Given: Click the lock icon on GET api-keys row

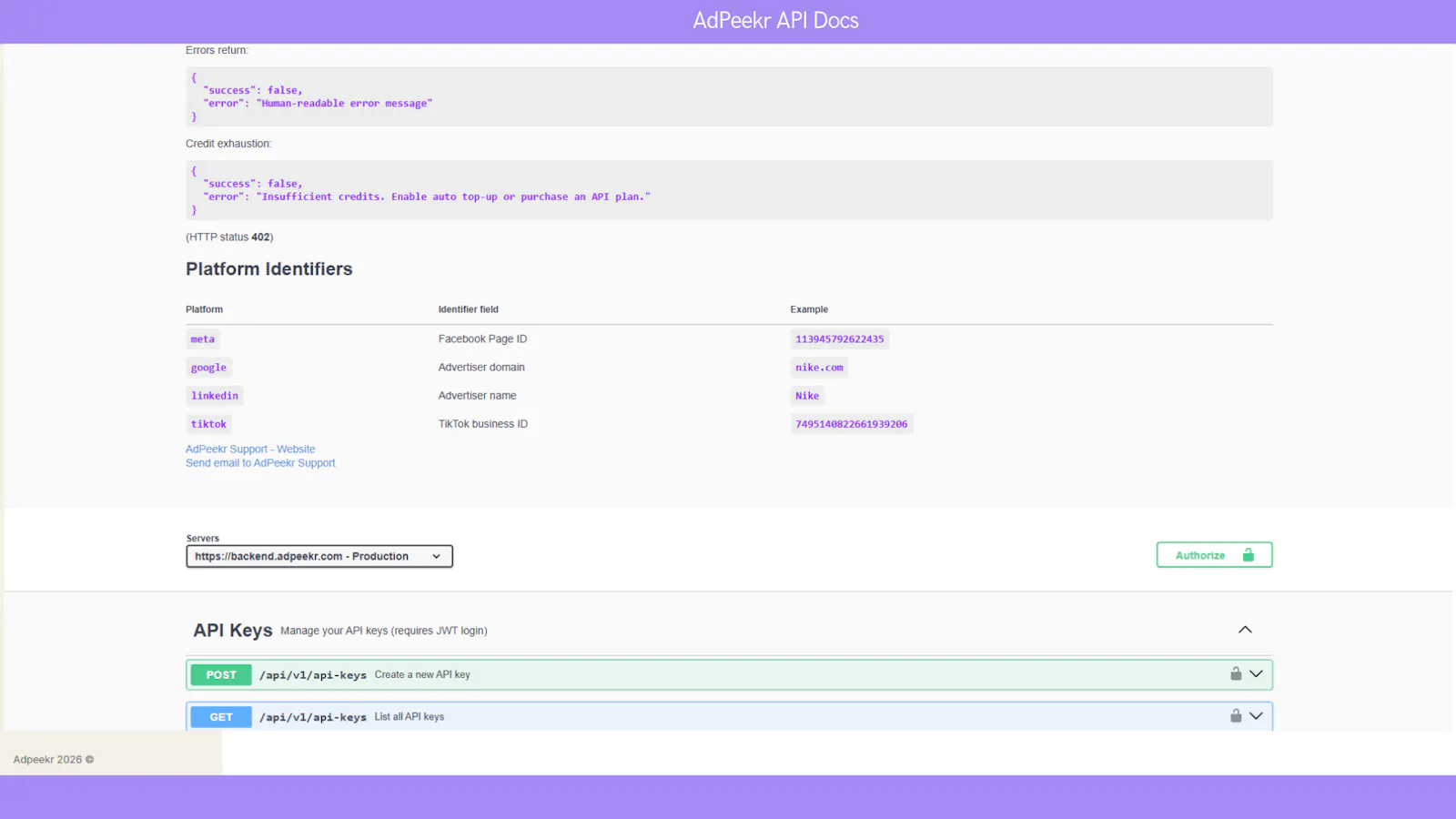Looking at the screenshot, I should (1236, 716).
